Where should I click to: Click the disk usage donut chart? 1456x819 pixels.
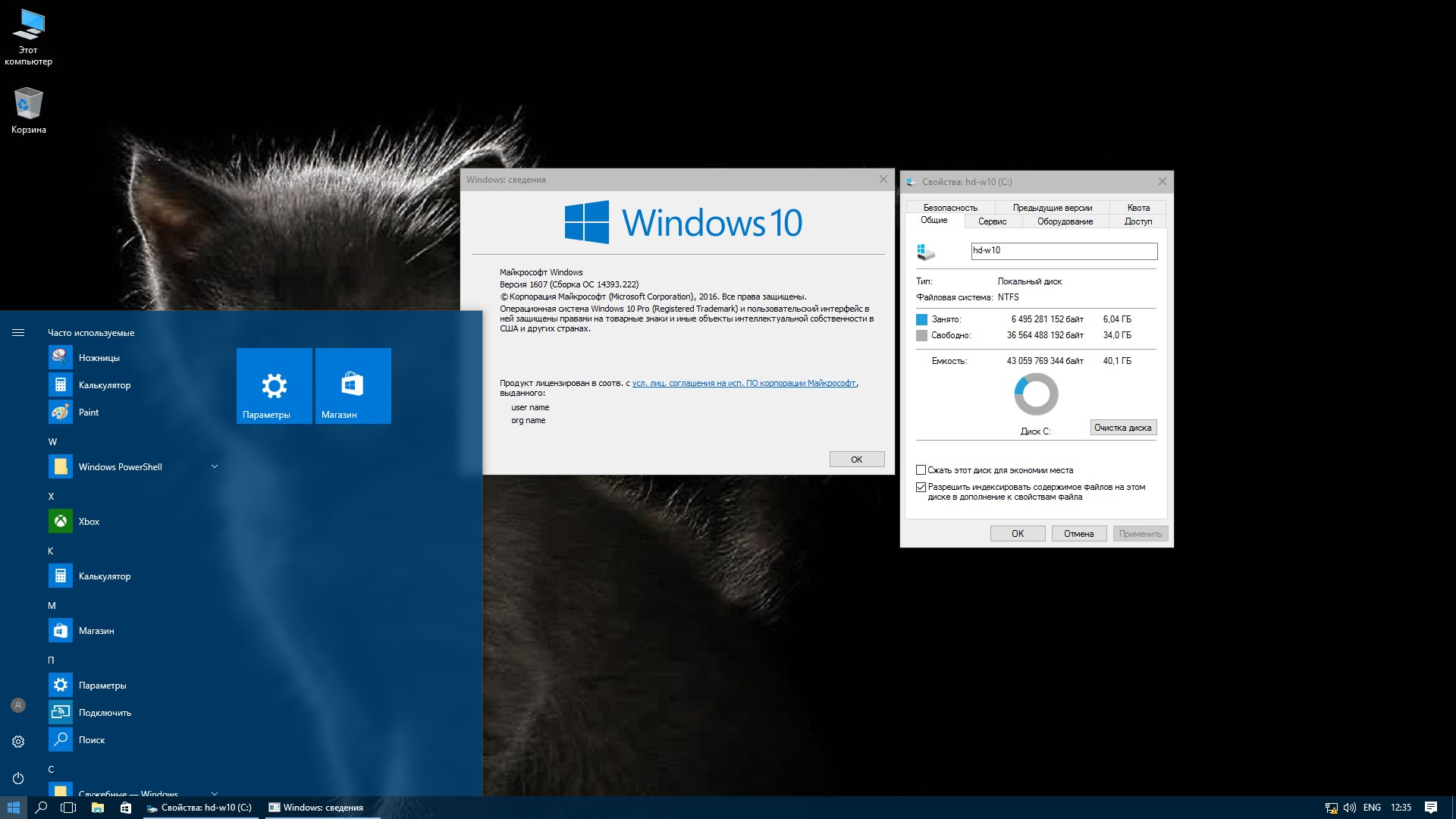point(1036,394)
